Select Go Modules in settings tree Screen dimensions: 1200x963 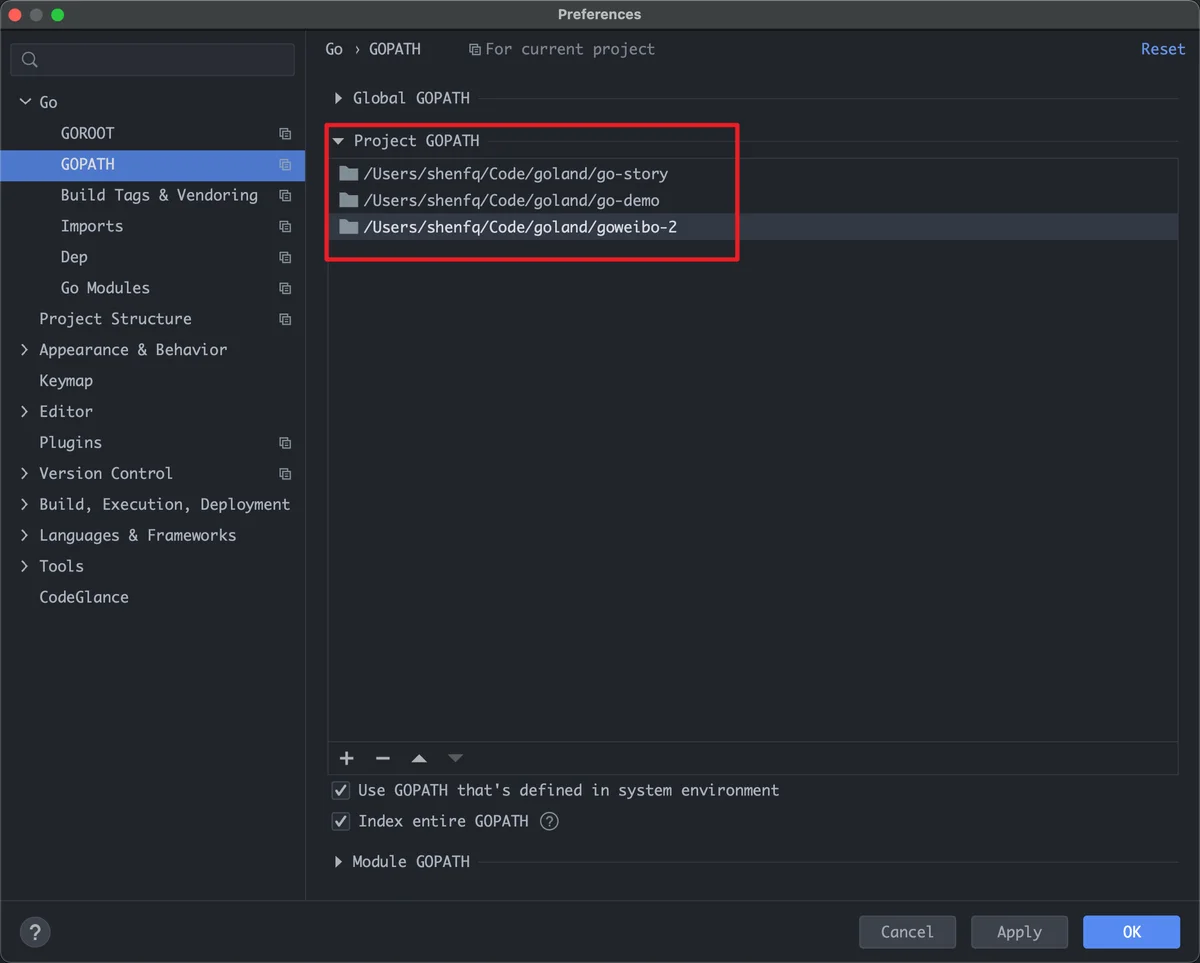pos(105,288)
